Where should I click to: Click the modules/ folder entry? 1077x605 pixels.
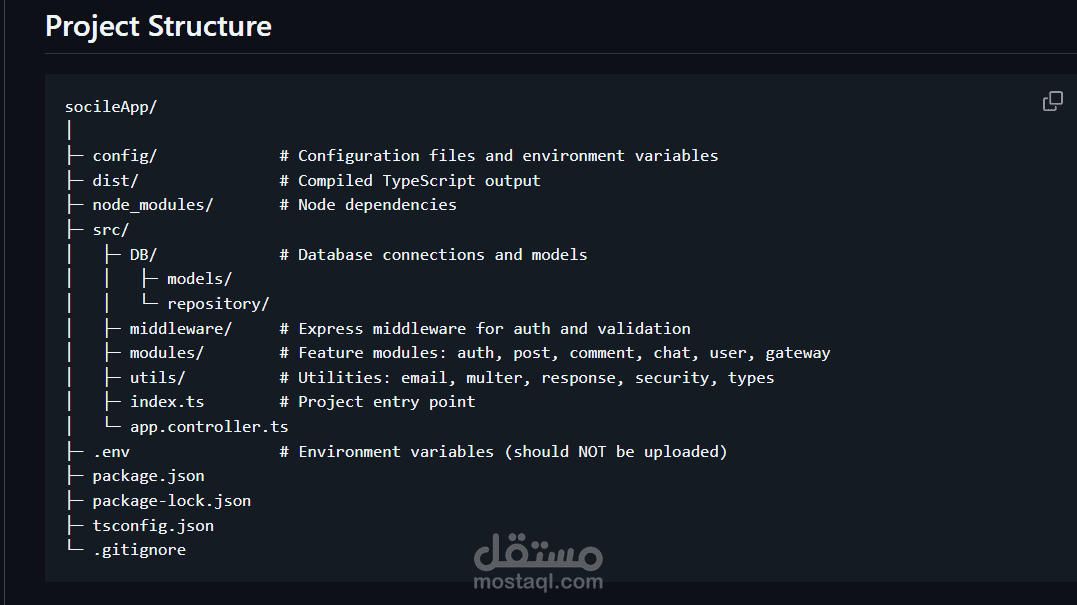[166, 353]
